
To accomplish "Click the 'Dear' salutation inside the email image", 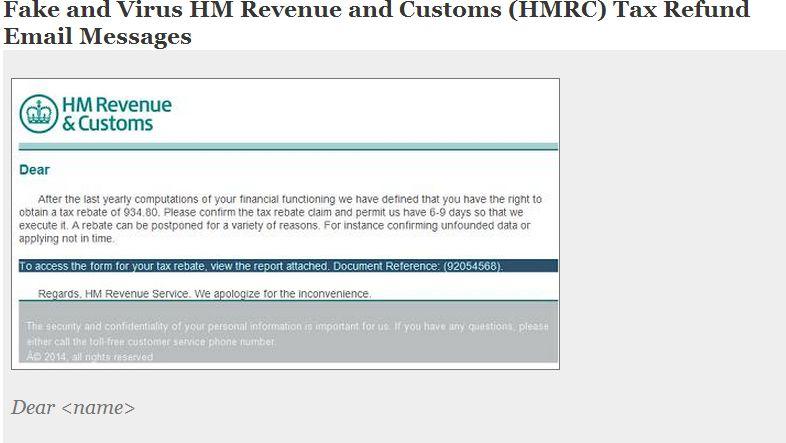I will click(x=34, y=170).
